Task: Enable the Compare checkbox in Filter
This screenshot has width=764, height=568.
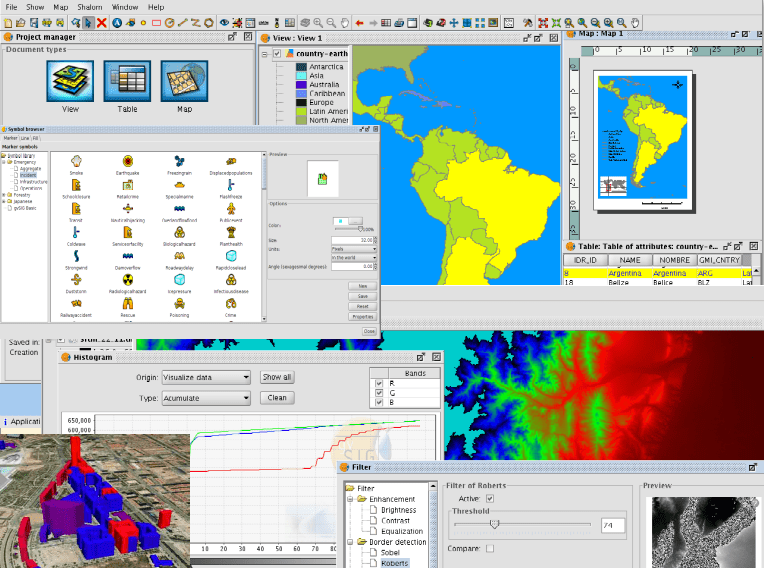Action: click(x=489, y=548)
